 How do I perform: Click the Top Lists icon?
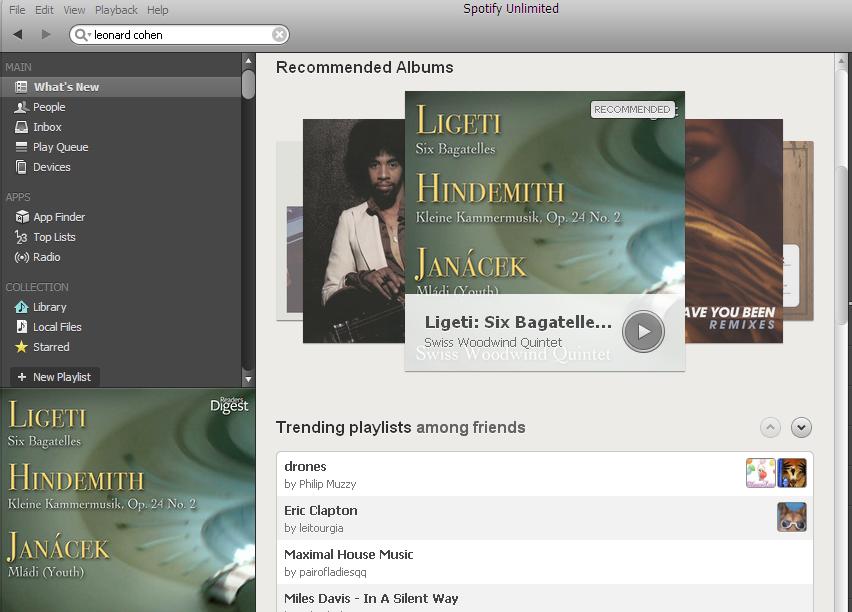21,237
